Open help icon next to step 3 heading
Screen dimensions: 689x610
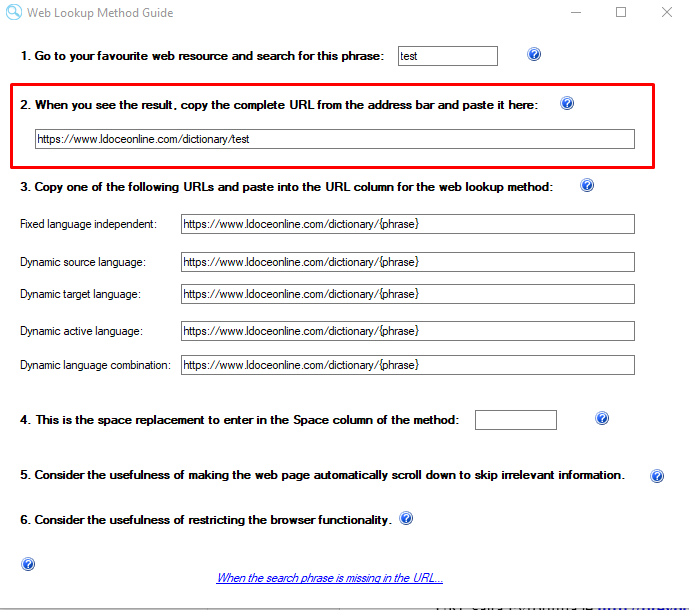(x=587, y=185)
